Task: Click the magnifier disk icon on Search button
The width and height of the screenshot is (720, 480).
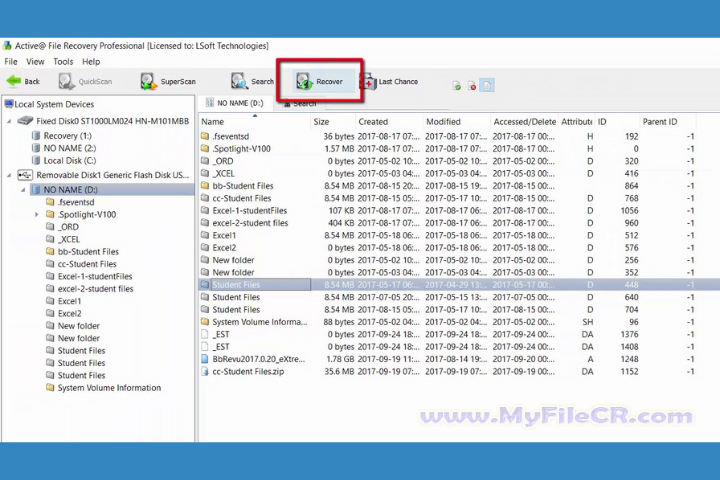Action: 239,81
